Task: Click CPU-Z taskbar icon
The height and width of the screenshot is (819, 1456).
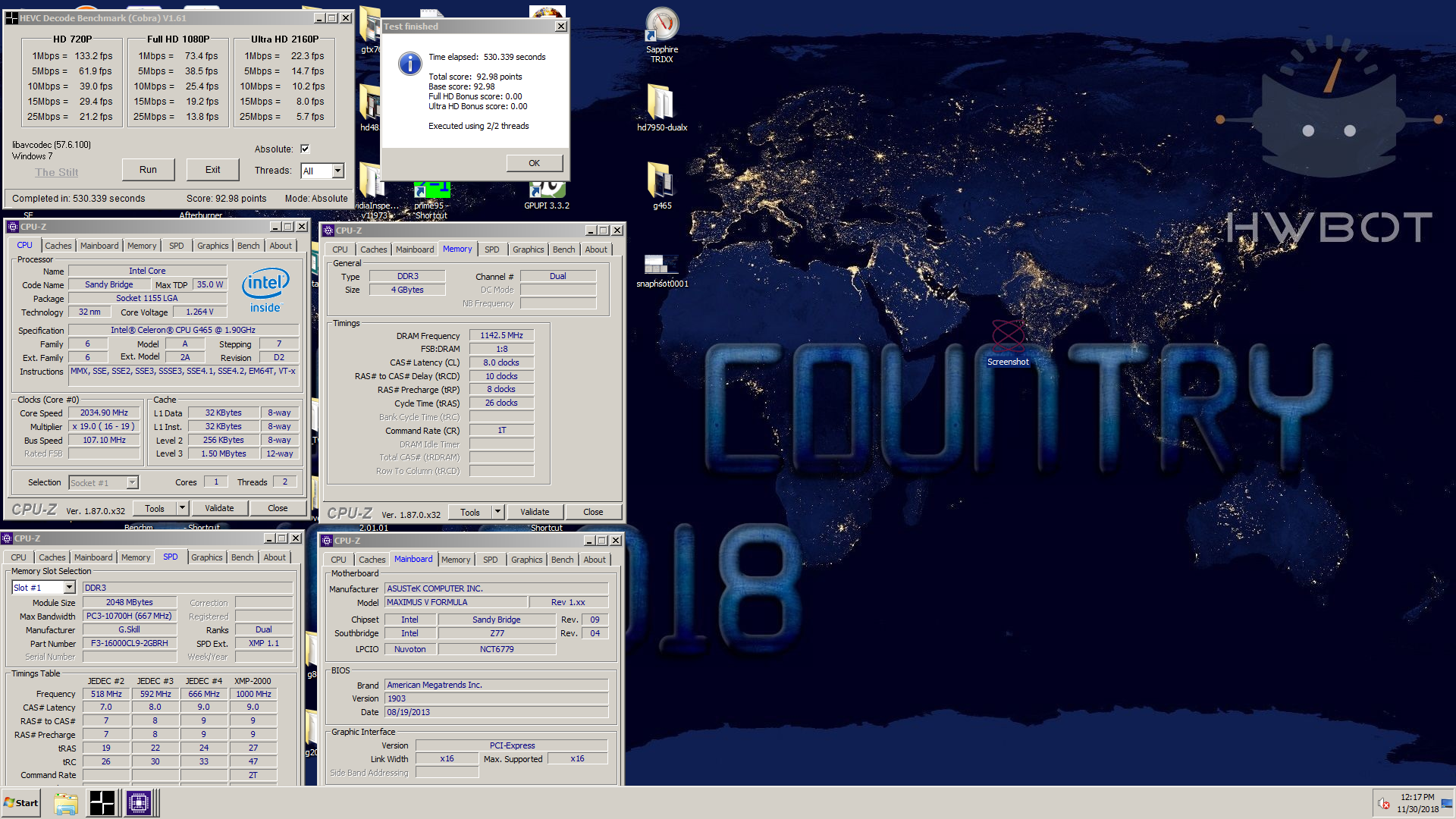Action: pyautogui.click(x=139, y=803)
